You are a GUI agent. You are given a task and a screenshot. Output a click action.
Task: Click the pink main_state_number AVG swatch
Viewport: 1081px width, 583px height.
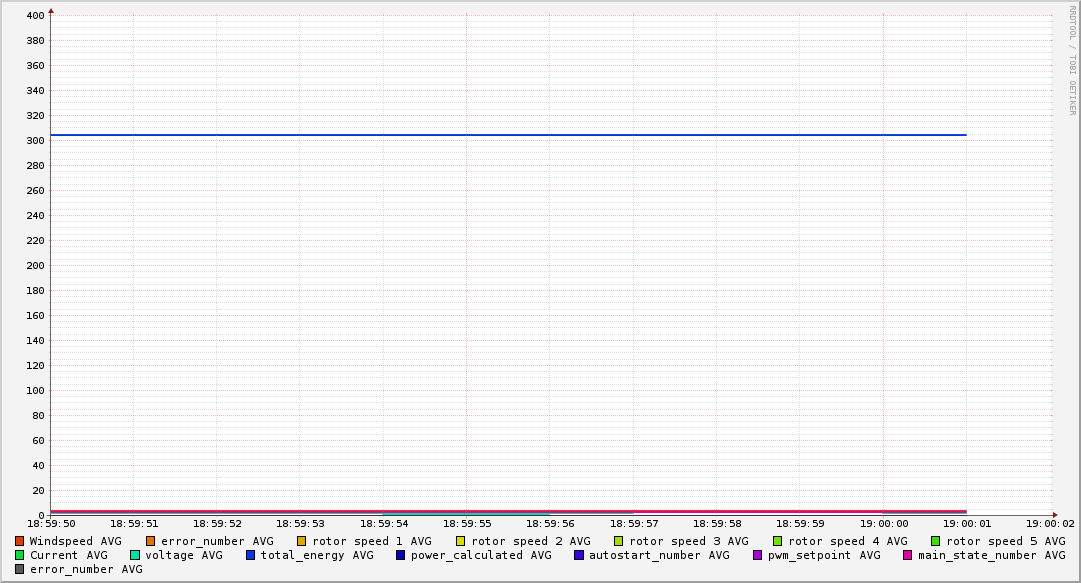click(908, 555)
